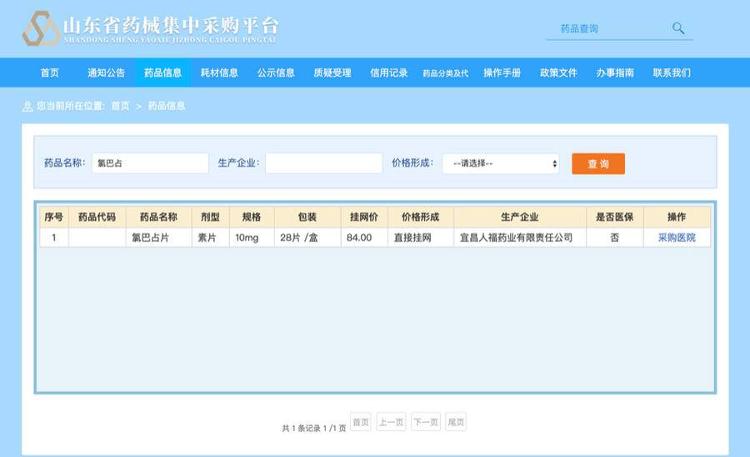750x457 pixels.
Task: Open the 政策文件 tab
Action: point(559,73)
